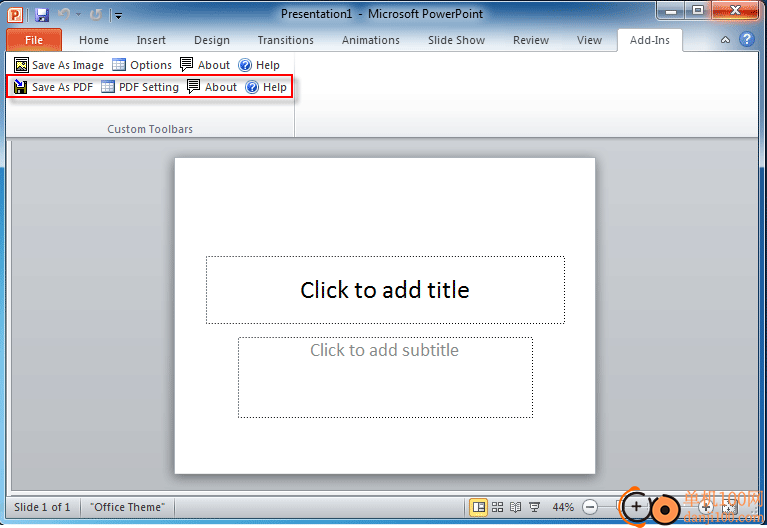Click the Save As Image add-in button

59,65
